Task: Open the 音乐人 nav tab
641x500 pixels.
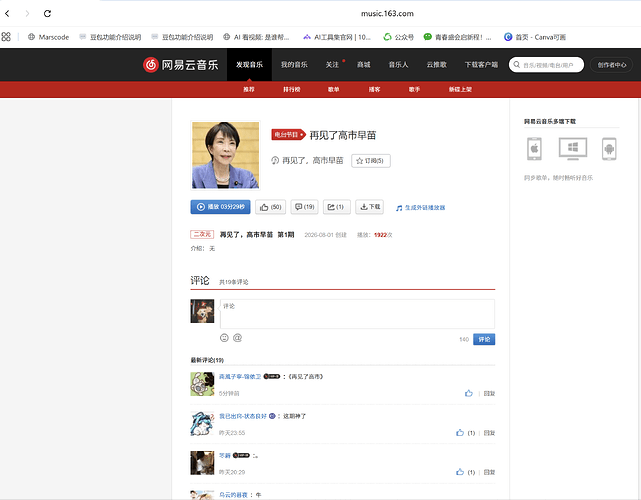Action: 398,65
